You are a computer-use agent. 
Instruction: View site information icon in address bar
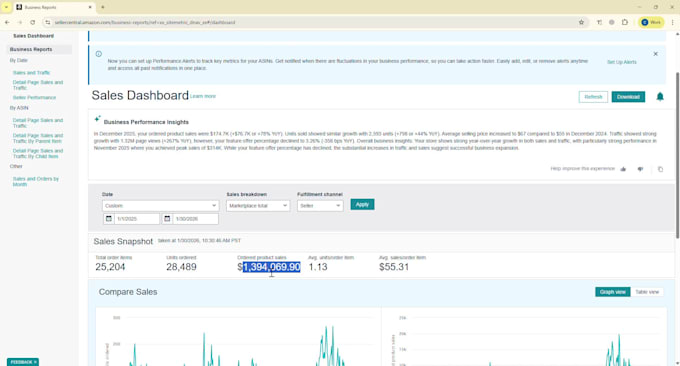[x=48, y=22]
